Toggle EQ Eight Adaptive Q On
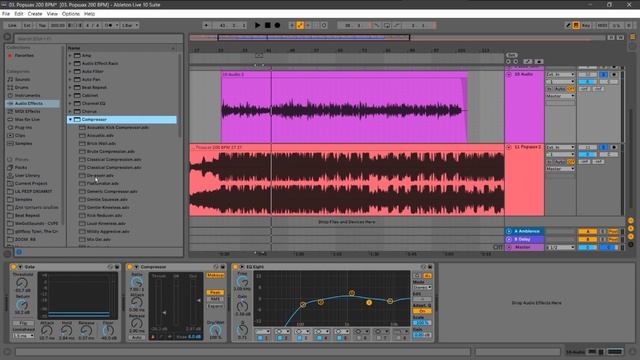This screenshot has height=360, width=640. pos(422,311)
